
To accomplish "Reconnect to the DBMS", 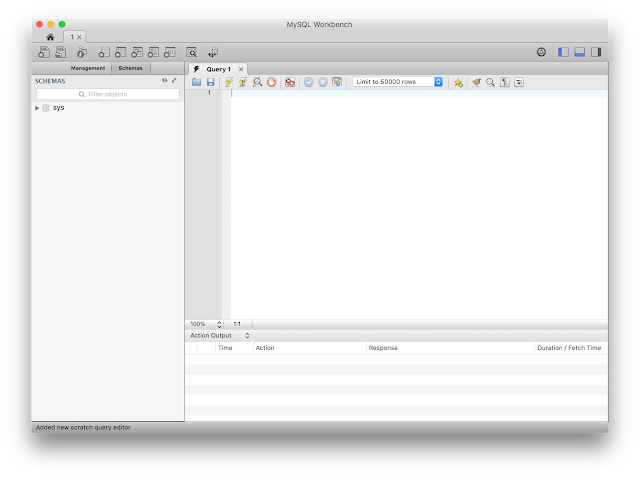I will click(x=213, y=52).
